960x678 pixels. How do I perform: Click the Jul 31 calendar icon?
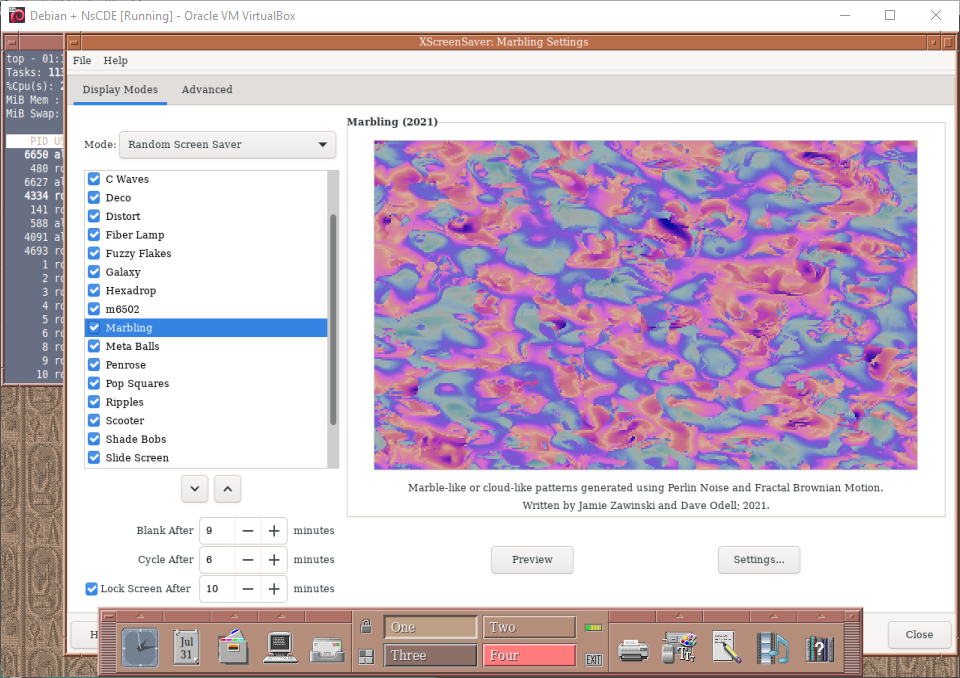(x=187, y=647)
